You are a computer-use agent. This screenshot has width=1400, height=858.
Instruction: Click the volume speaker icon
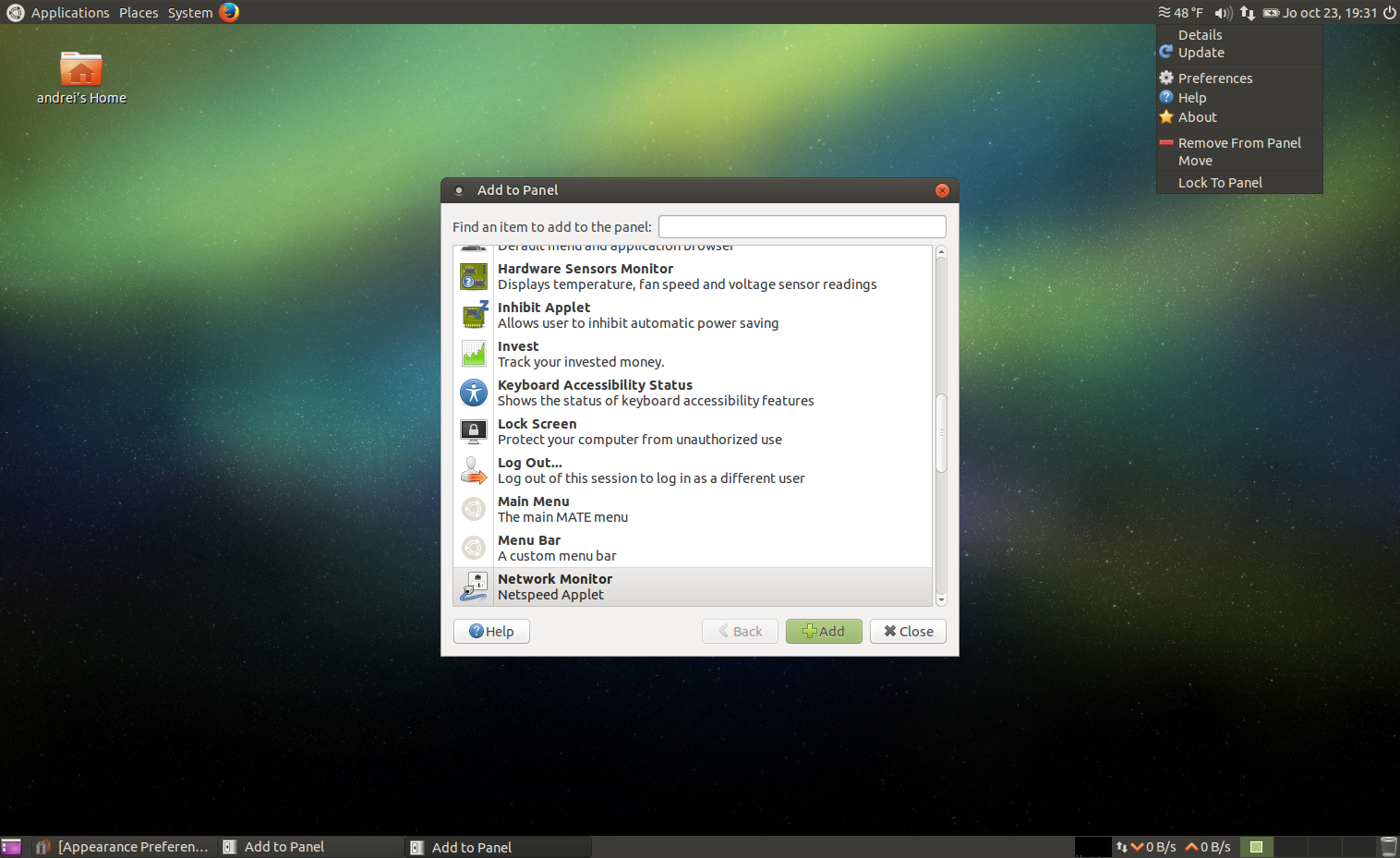(x=1221, y=12)
